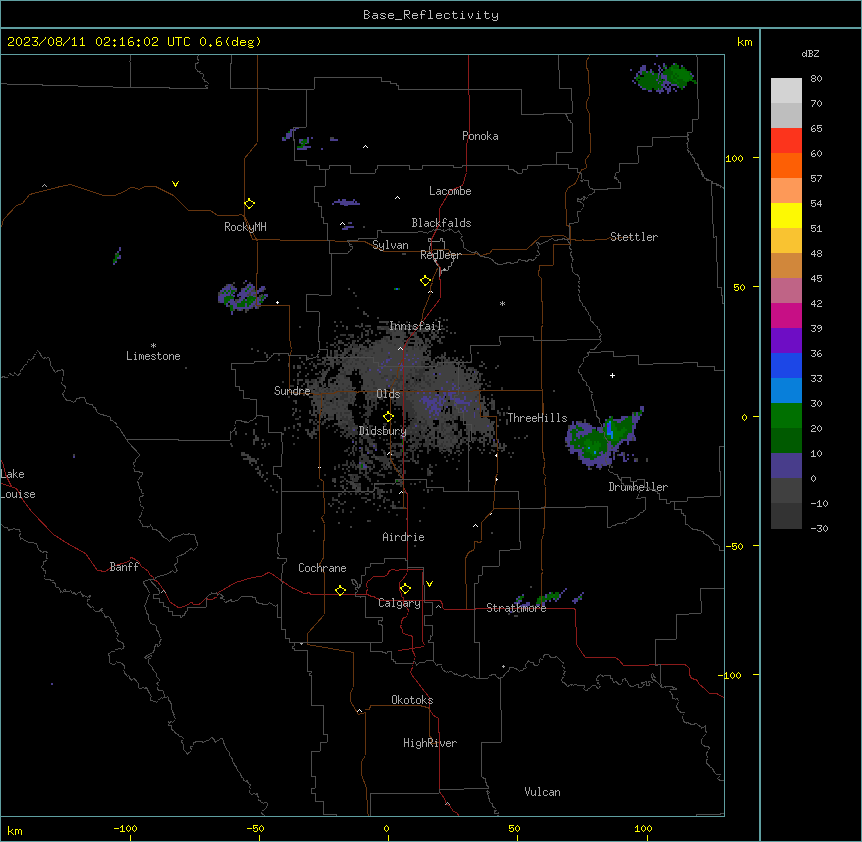Click the magenta legend swatch between 42 and 39
This screenshot has width=862, height=842.
tap(786, 315)
